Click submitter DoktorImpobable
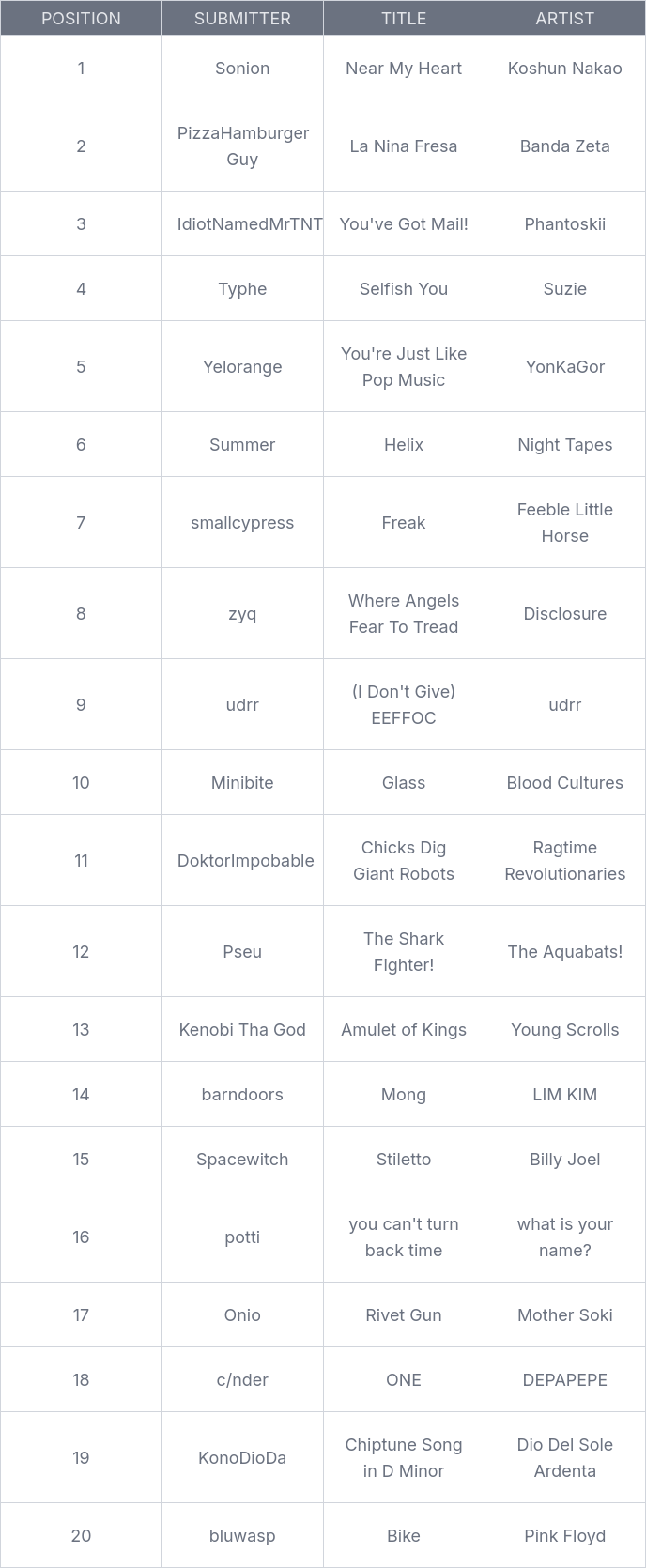The image size is (646, 1568). click(x=245, y=860)
